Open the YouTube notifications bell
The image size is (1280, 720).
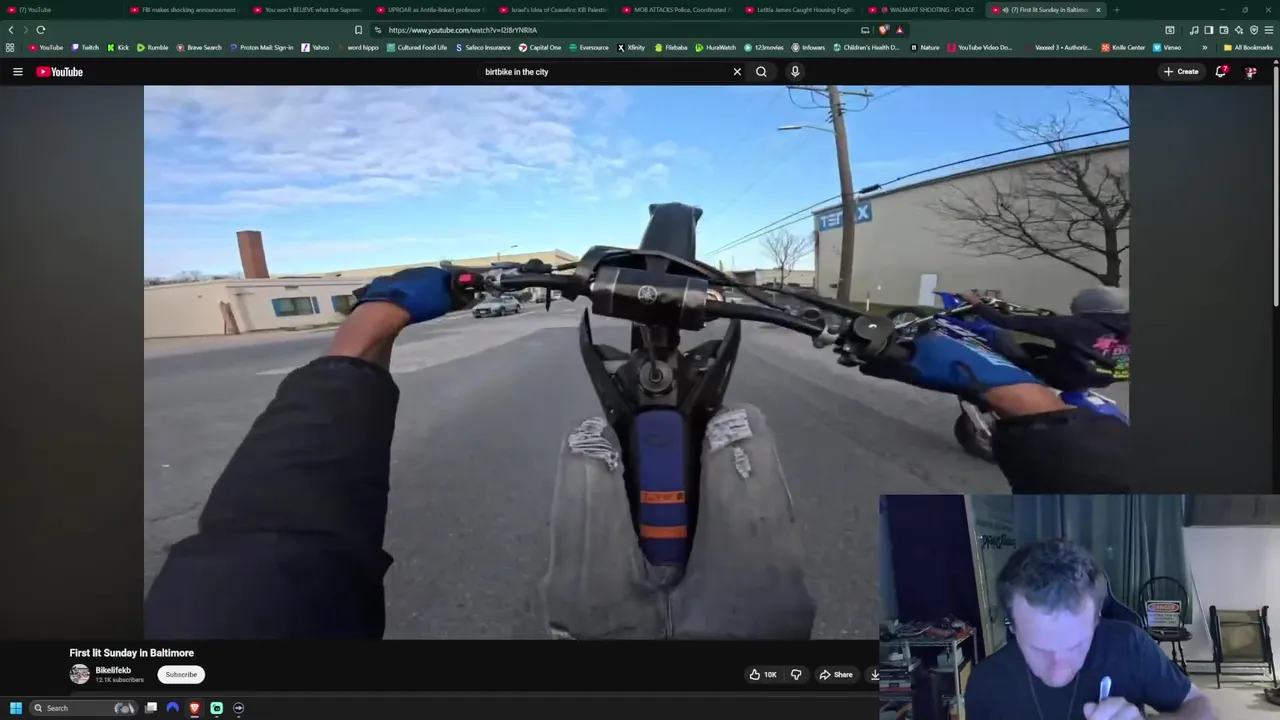click(x=1221, y=72)
